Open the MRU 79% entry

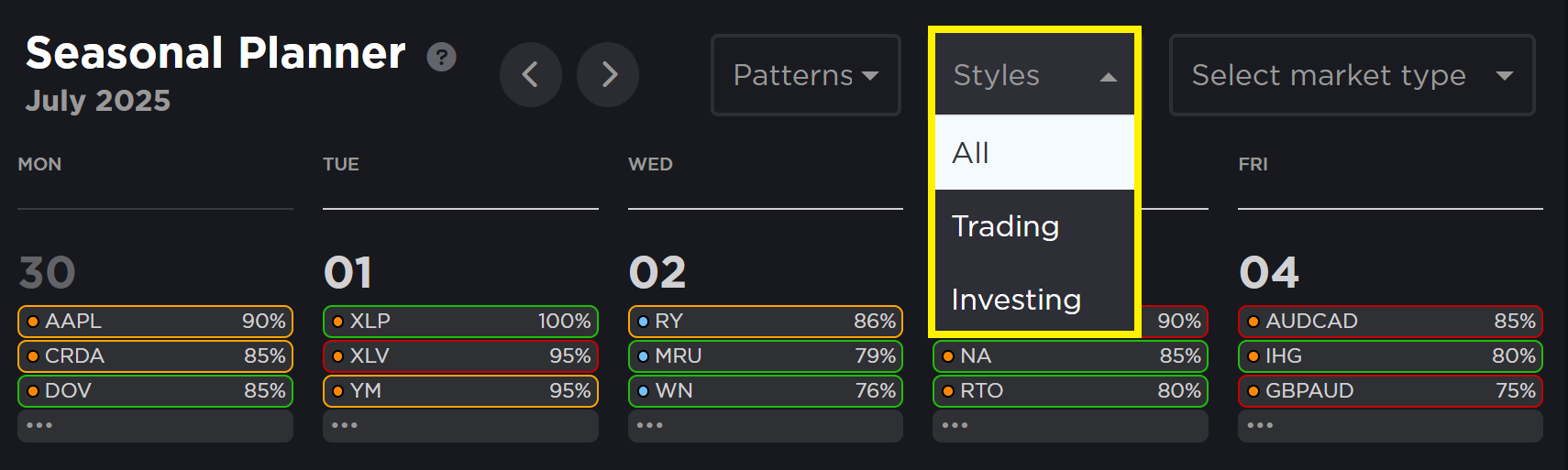point(766,356)
